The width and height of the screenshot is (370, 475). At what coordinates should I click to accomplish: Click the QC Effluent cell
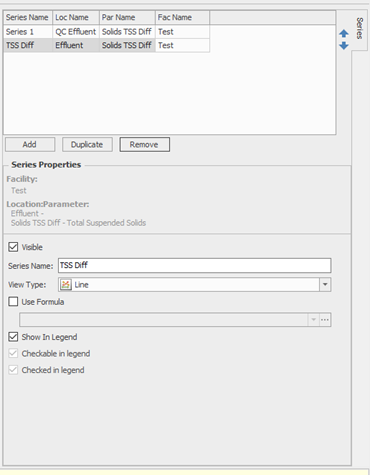[76, 32]
